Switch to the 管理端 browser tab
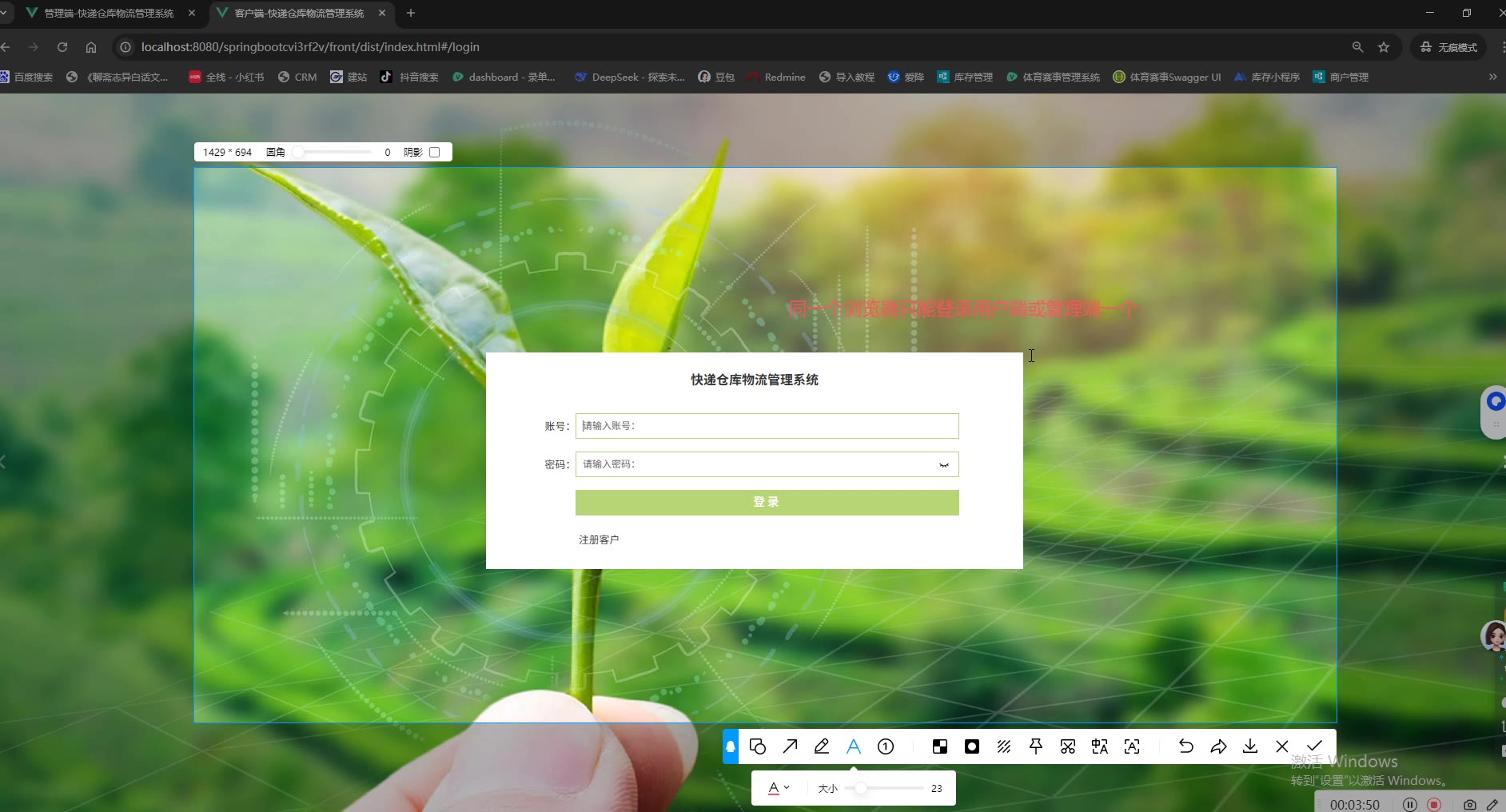The height and width of the screenshot is (812, 1506). pos(108,13)
